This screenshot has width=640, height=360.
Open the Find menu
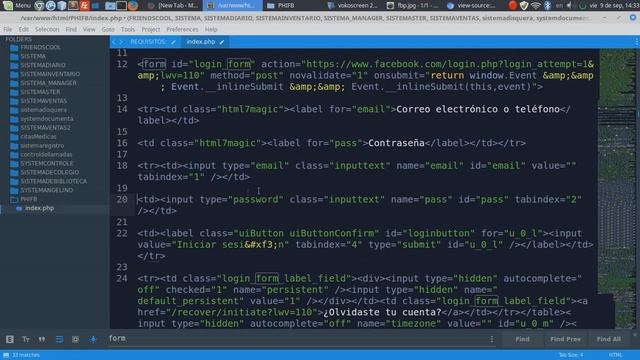tap(71, 29)
